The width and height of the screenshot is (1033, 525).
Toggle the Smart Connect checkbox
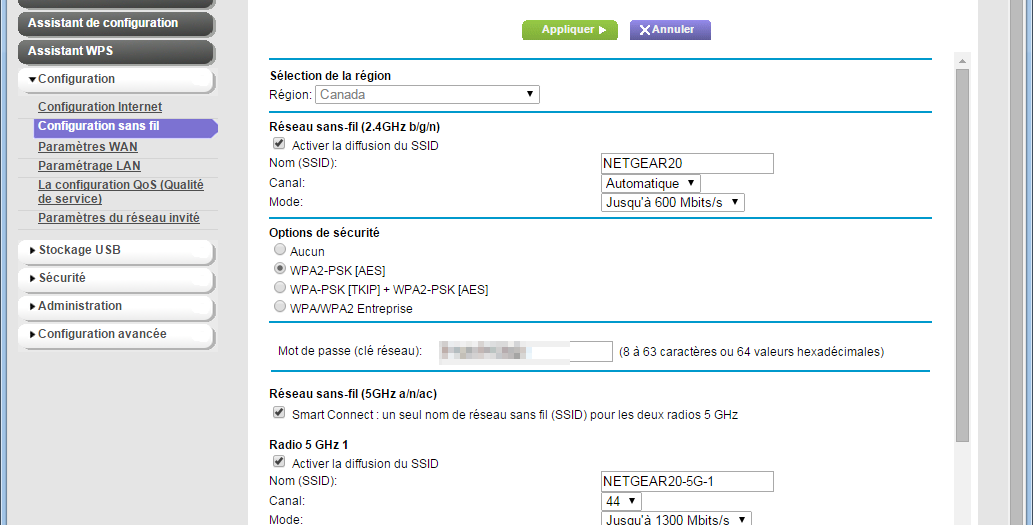(279, 413)
